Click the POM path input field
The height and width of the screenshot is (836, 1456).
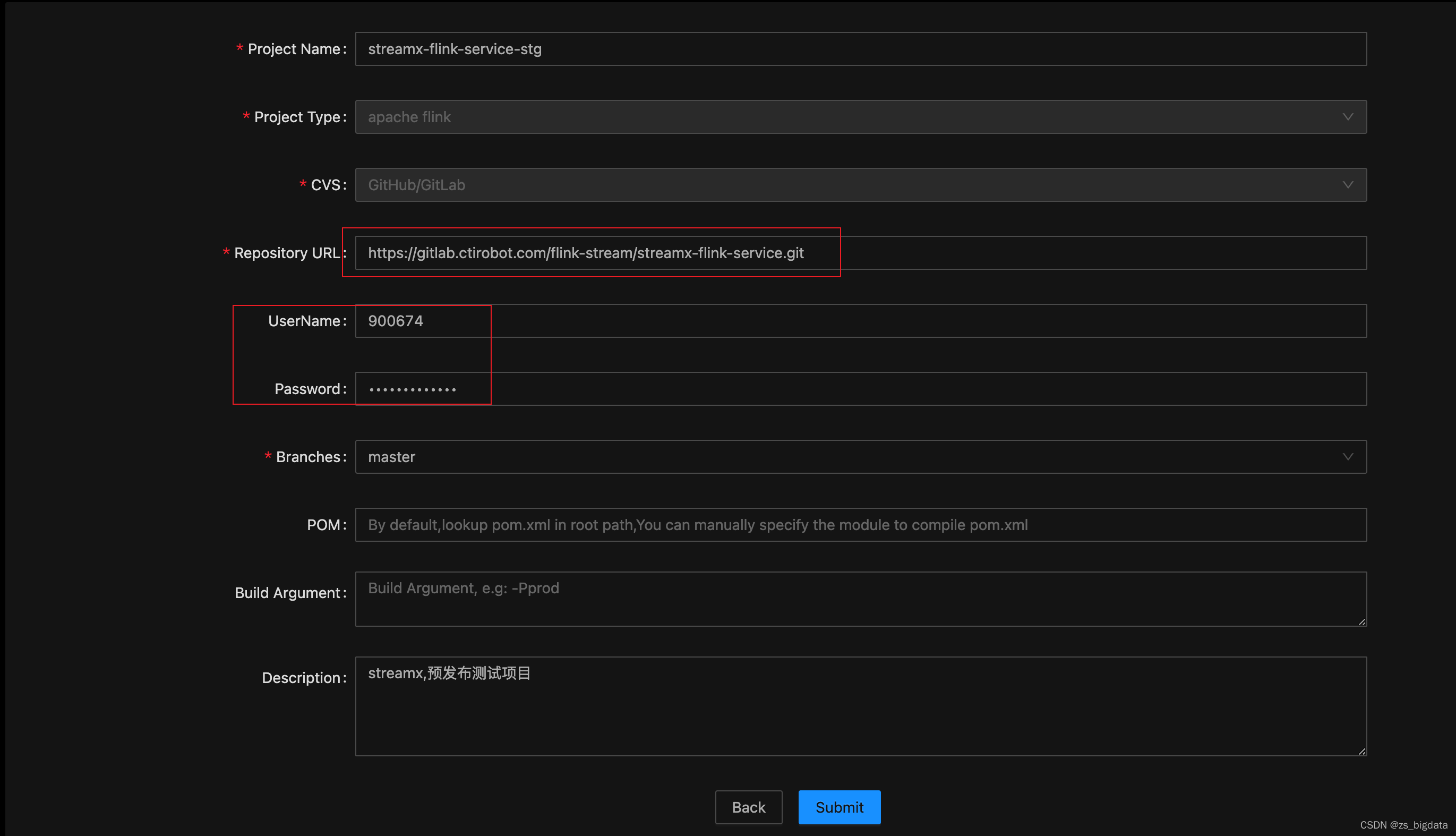tap(860, 525)
